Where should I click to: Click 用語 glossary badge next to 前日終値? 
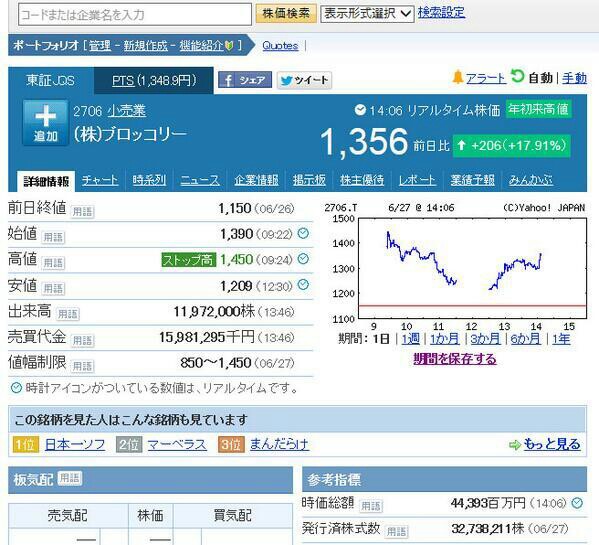83,212
